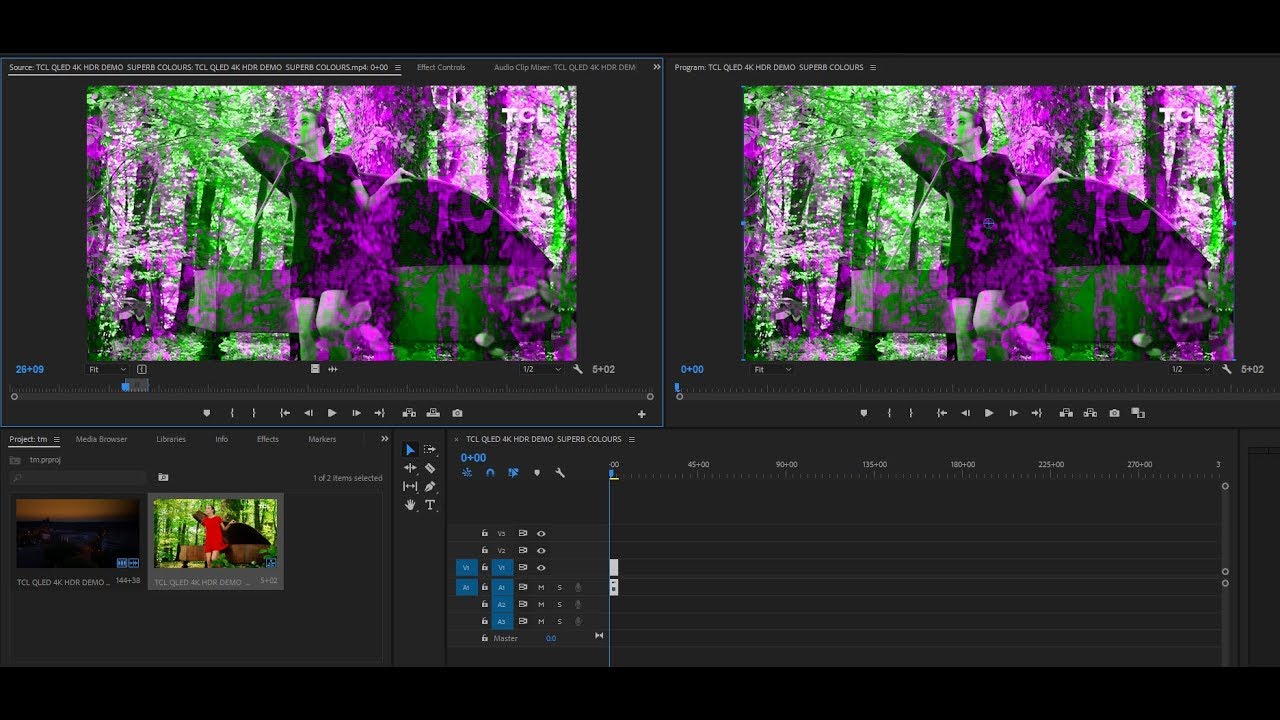Open Source monitor 1/2 resolution dropdown

pos(543,369)
